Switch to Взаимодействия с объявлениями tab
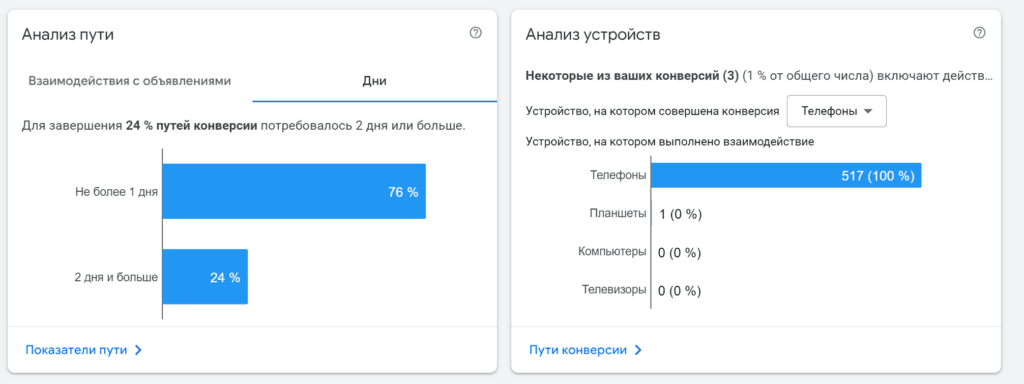 pos(129,82)
